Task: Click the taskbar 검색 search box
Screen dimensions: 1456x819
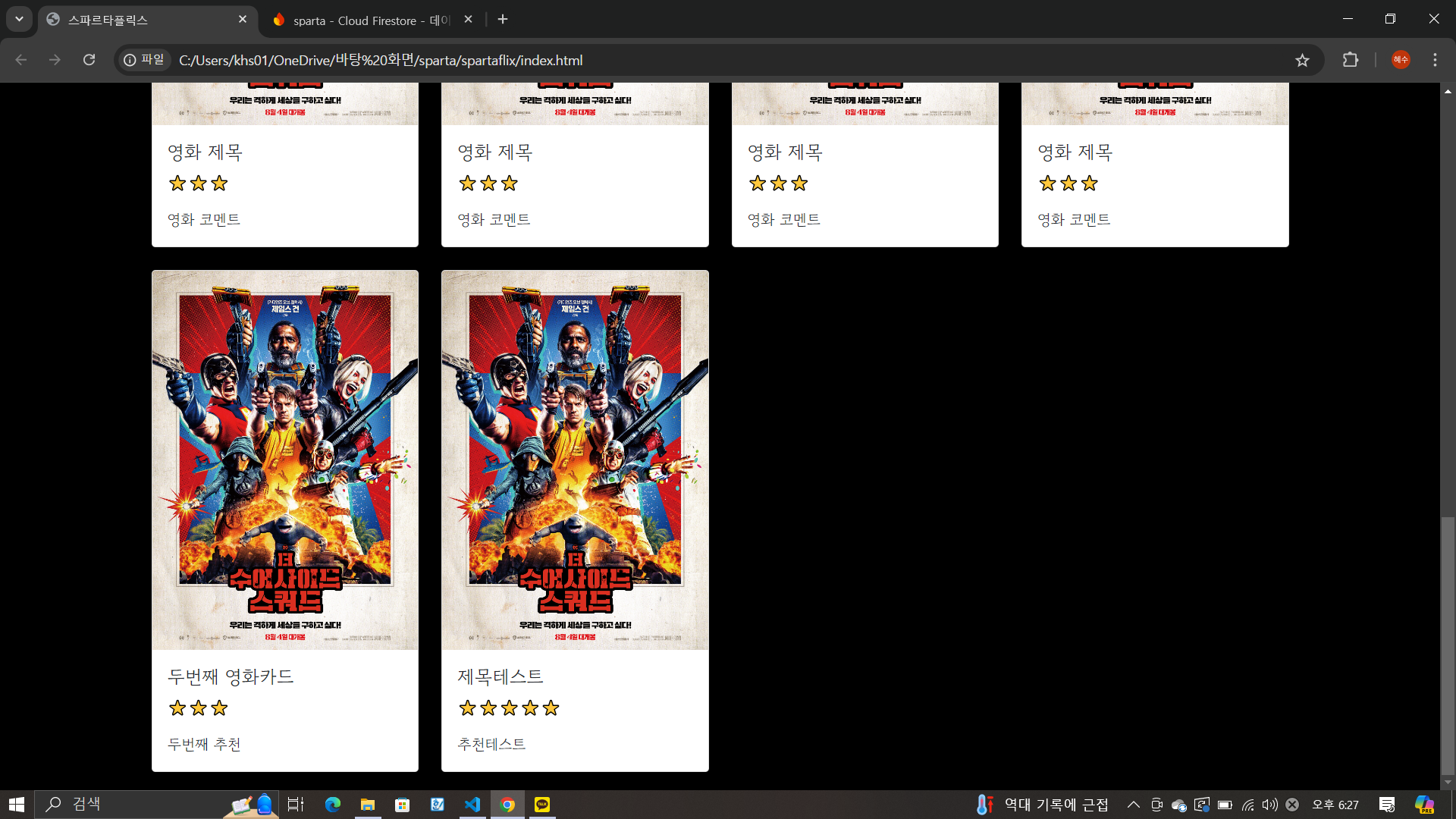Action: tap(157, 805)
